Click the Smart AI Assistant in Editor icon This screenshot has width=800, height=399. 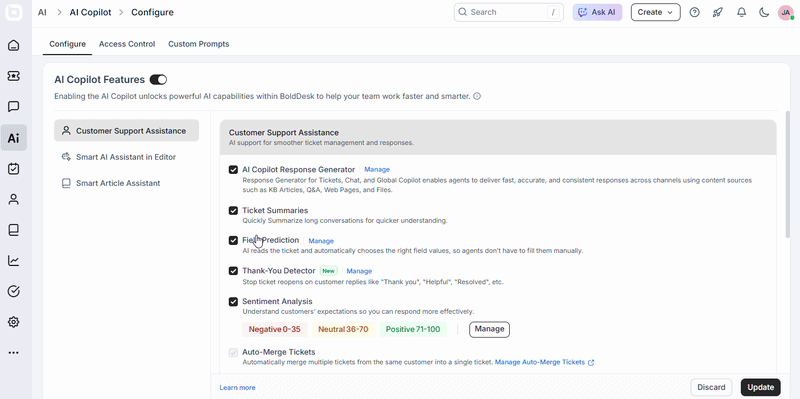pos(66,157)
